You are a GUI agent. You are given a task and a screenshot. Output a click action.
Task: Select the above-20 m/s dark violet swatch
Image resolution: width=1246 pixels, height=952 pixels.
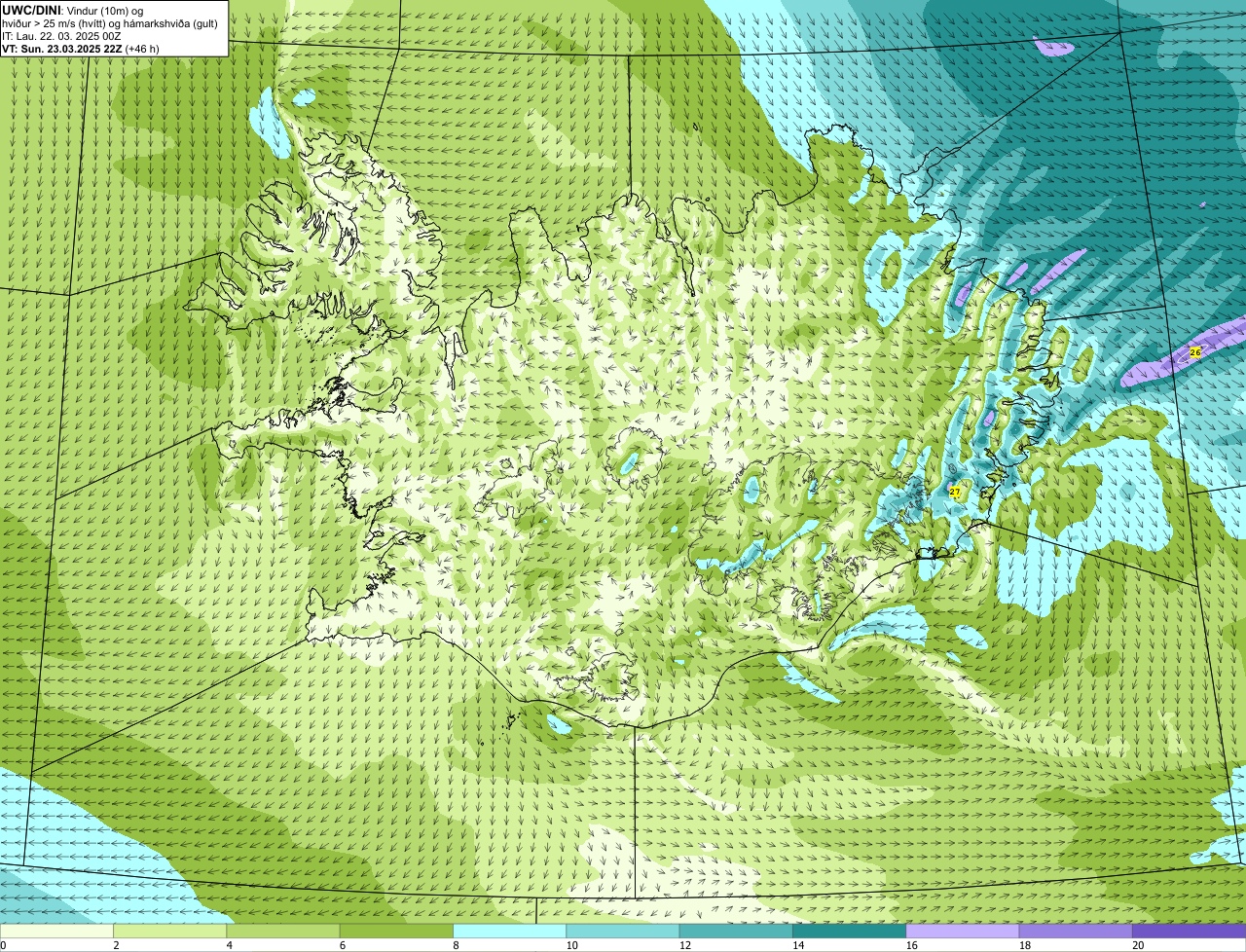click(x=1189, y=932)
